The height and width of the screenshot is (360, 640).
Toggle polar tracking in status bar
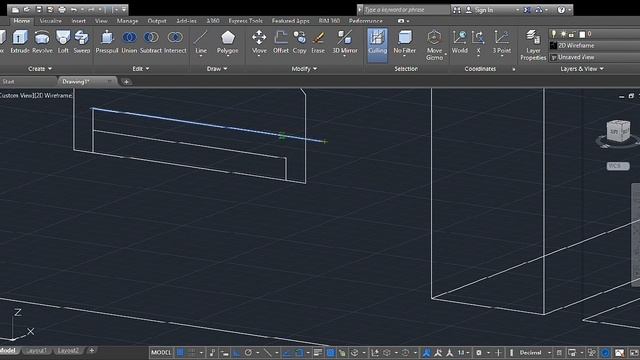[x=248, y=352]
